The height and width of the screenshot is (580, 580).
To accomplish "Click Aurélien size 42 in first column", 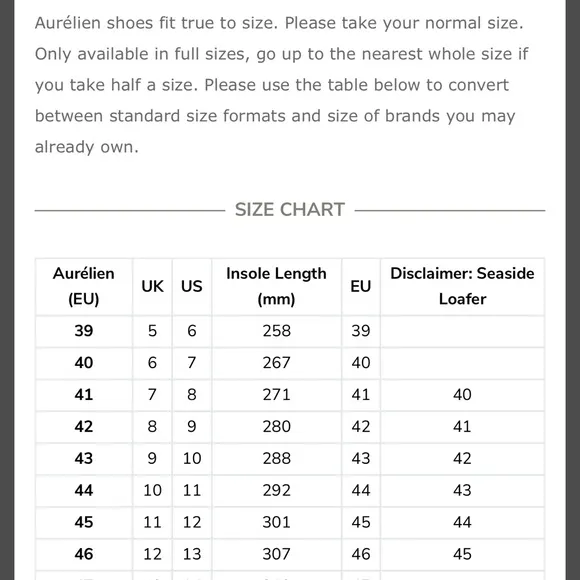I will (x=84, y=426).
